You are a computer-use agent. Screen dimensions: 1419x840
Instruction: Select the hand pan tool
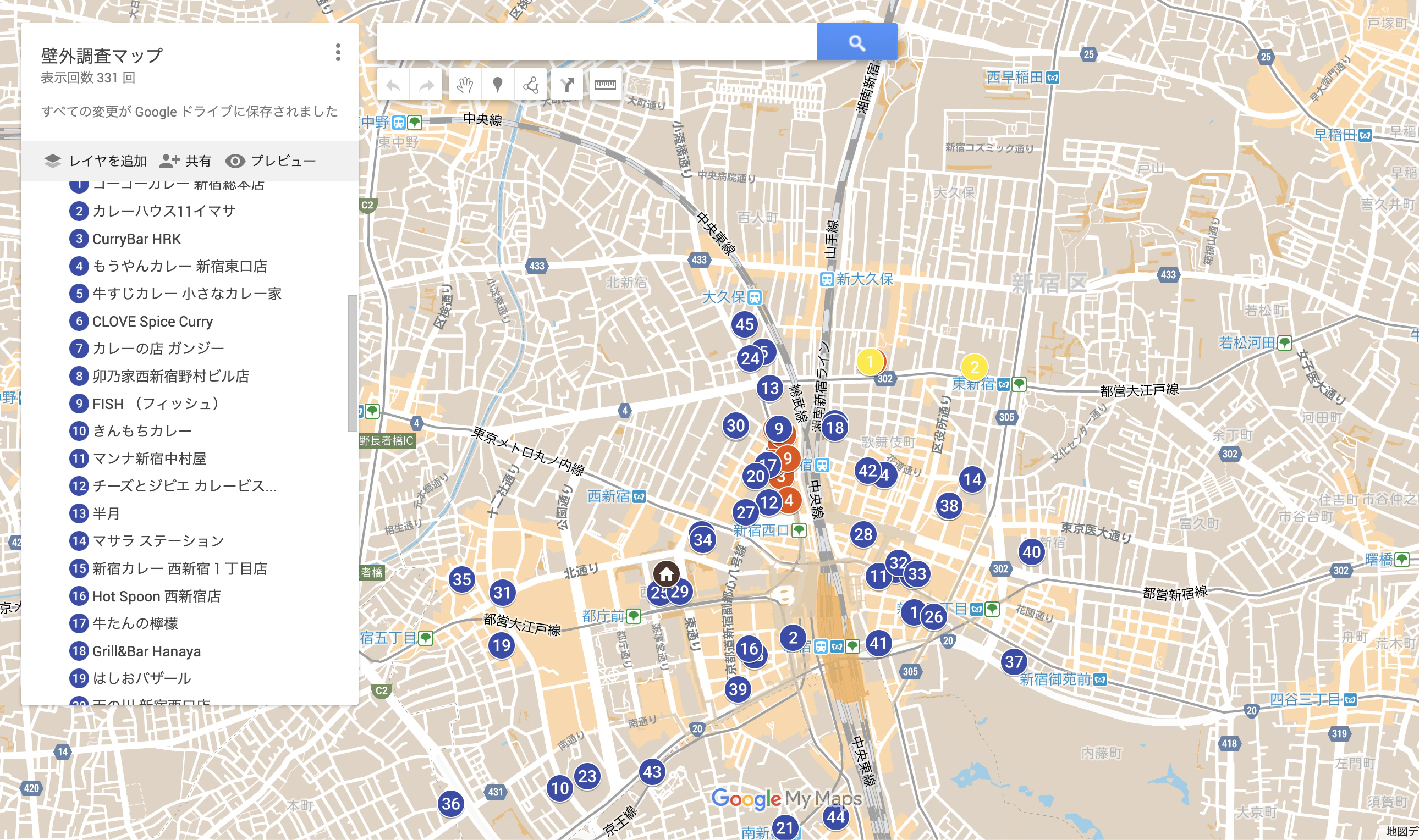465,85
